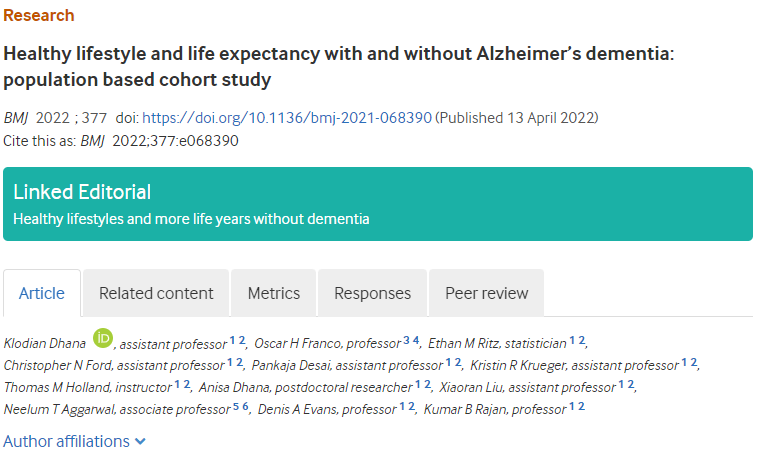Screen dimensions: 759x453
Task: Click affiliation 1 after Klodian Dhana assistant professor
Action: tap(232, 341)
